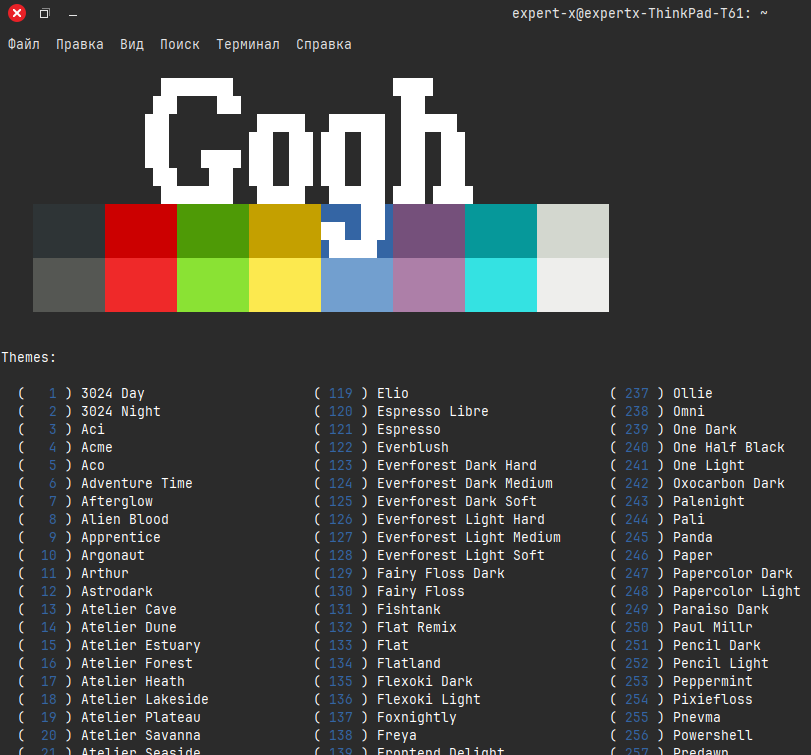This screenshot has width=811, height=755.
Task: Open the Поиск menu
Action: point(179,44)
